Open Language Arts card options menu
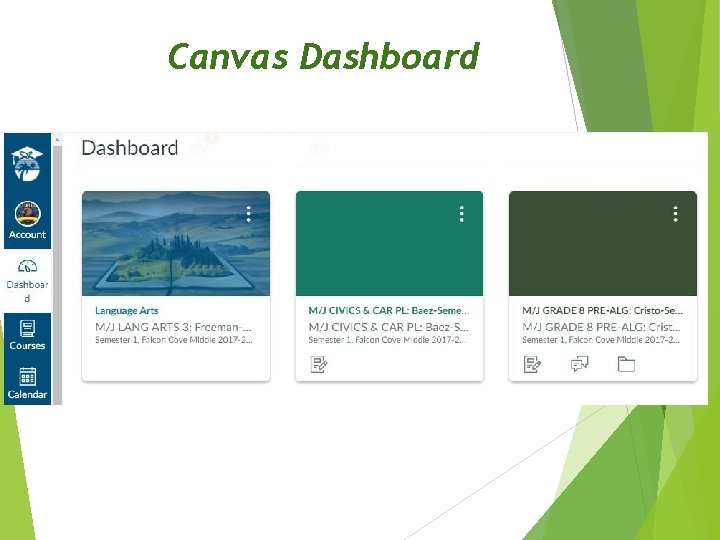The height and width of the screenshot is (540, 720). pos(248,214)
